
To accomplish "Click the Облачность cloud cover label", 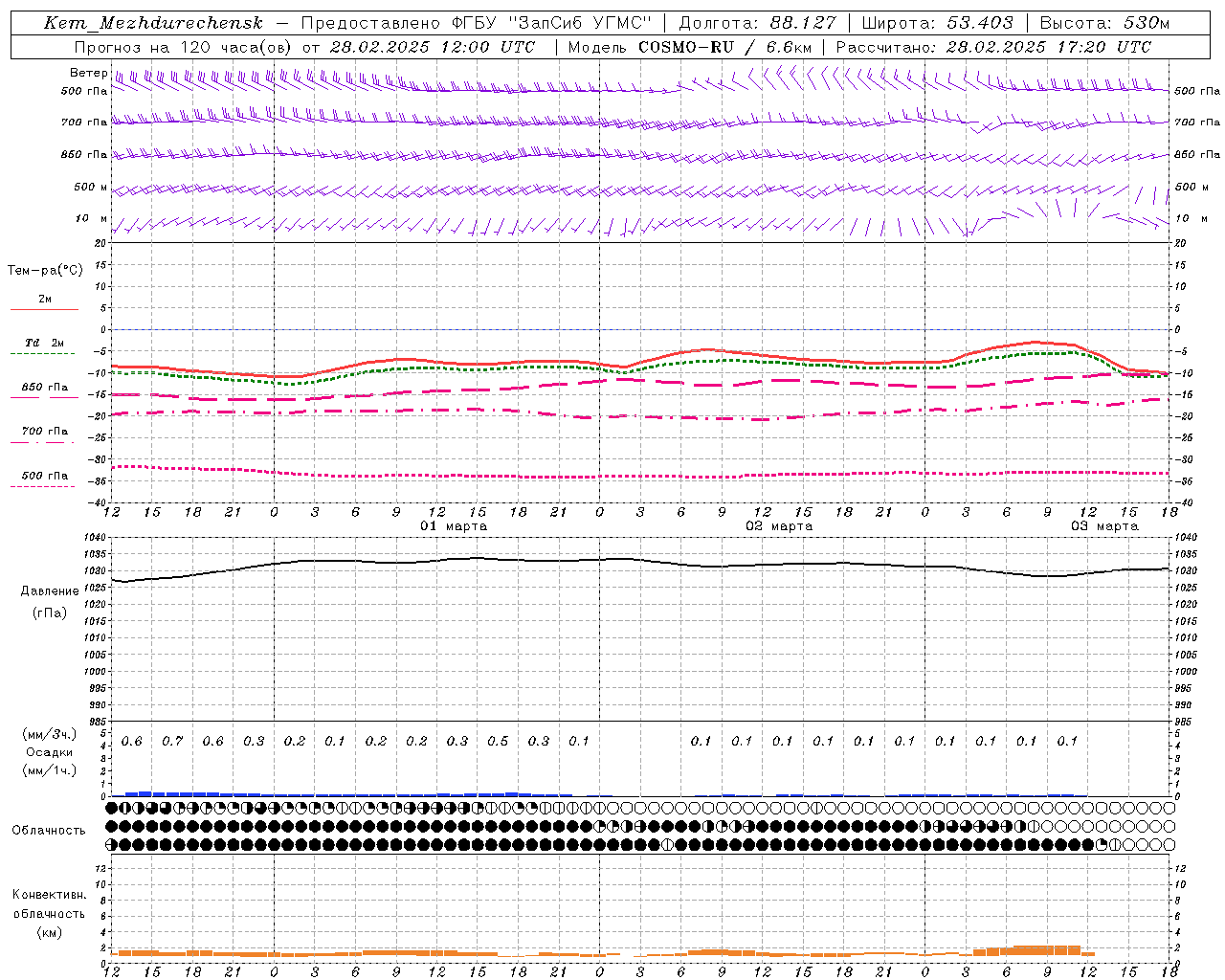I will coord(49,830).
